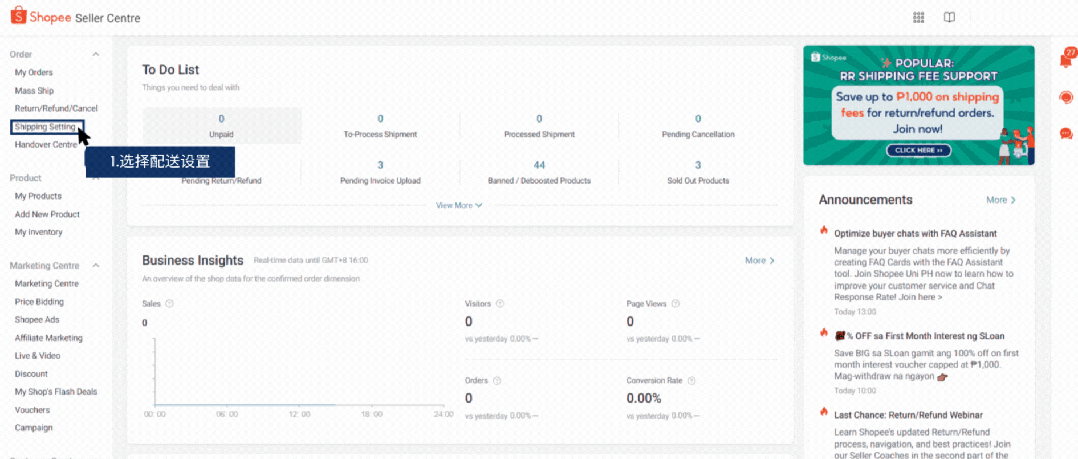This screenshot has width=1078, height=459.
Task: Open Shopee Ads in sidebar
Action: (37, 320)
